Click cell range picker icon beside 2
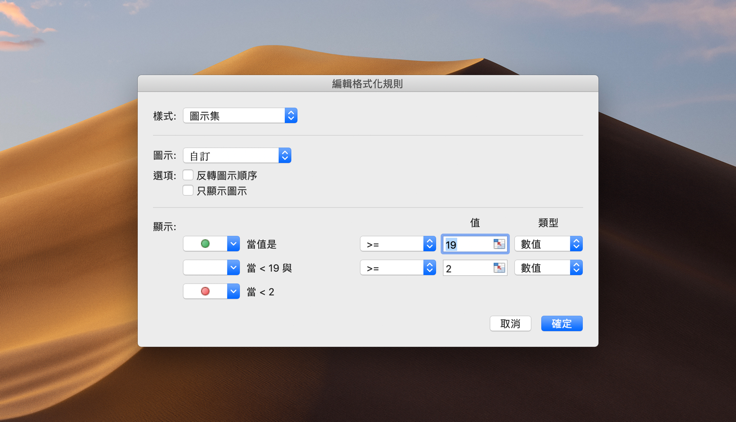 tap(499, 268)
